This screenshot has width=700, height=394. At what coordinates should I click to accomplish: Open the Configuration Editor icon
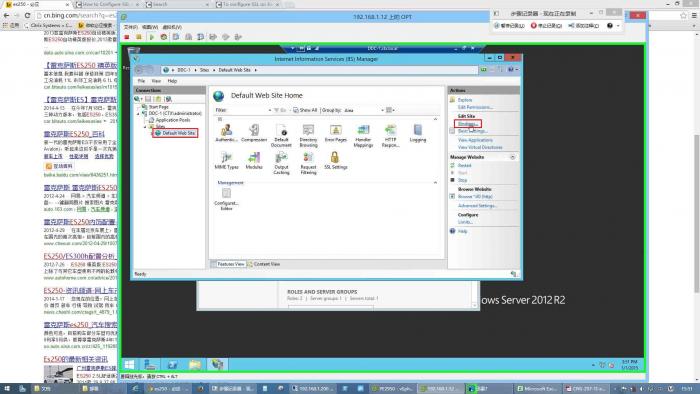226,199
